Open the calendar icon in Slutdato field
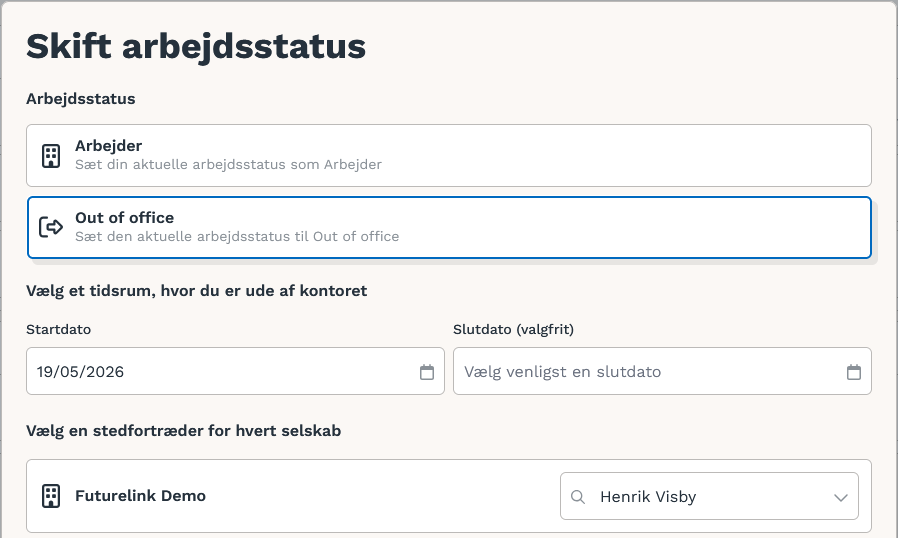This screenshot has width=898, height=538. [x=854, y=372]
